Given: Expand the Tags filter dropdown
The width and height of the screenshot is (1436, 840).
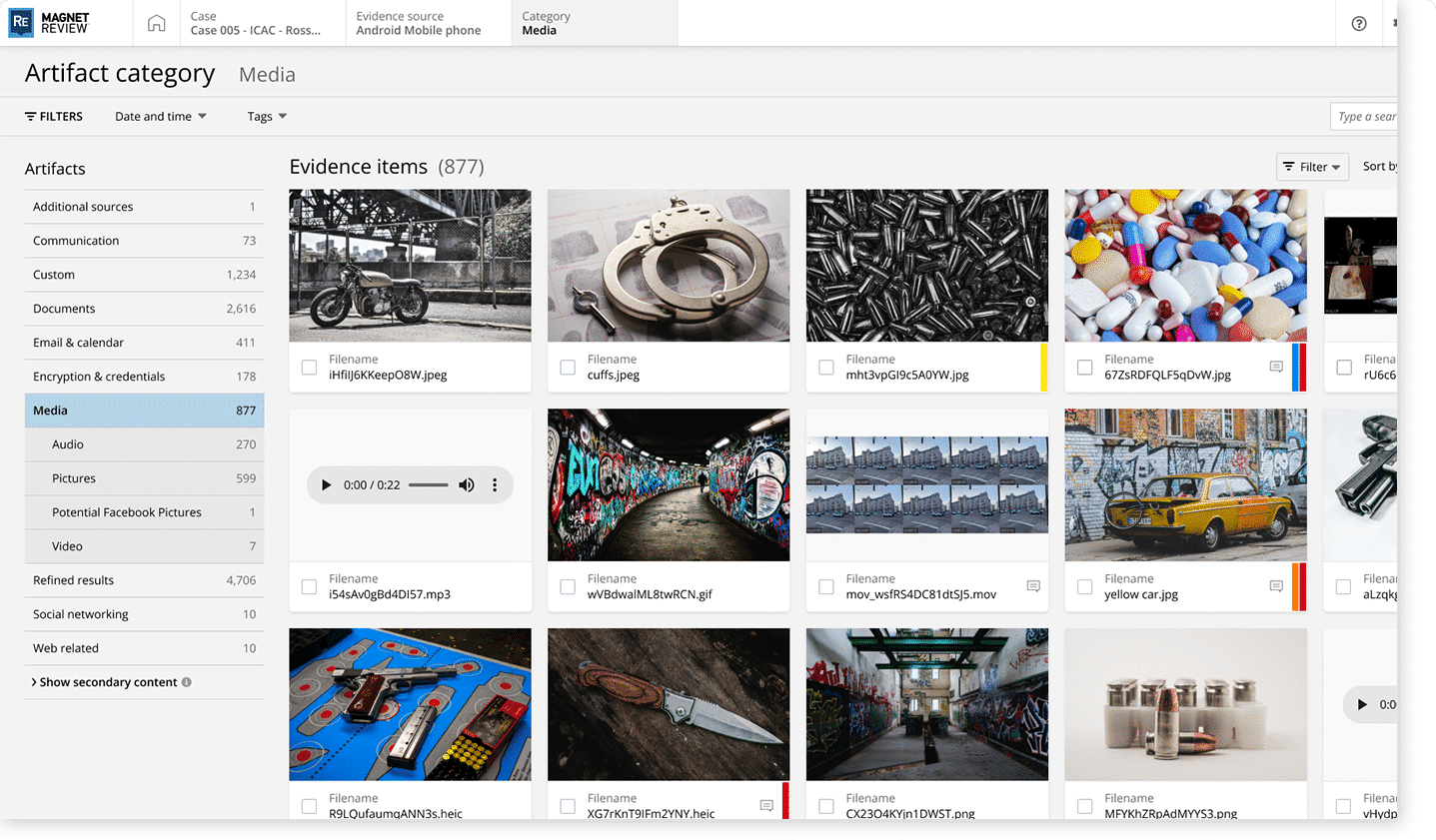Looking at the screenshot, I should 267,117.
